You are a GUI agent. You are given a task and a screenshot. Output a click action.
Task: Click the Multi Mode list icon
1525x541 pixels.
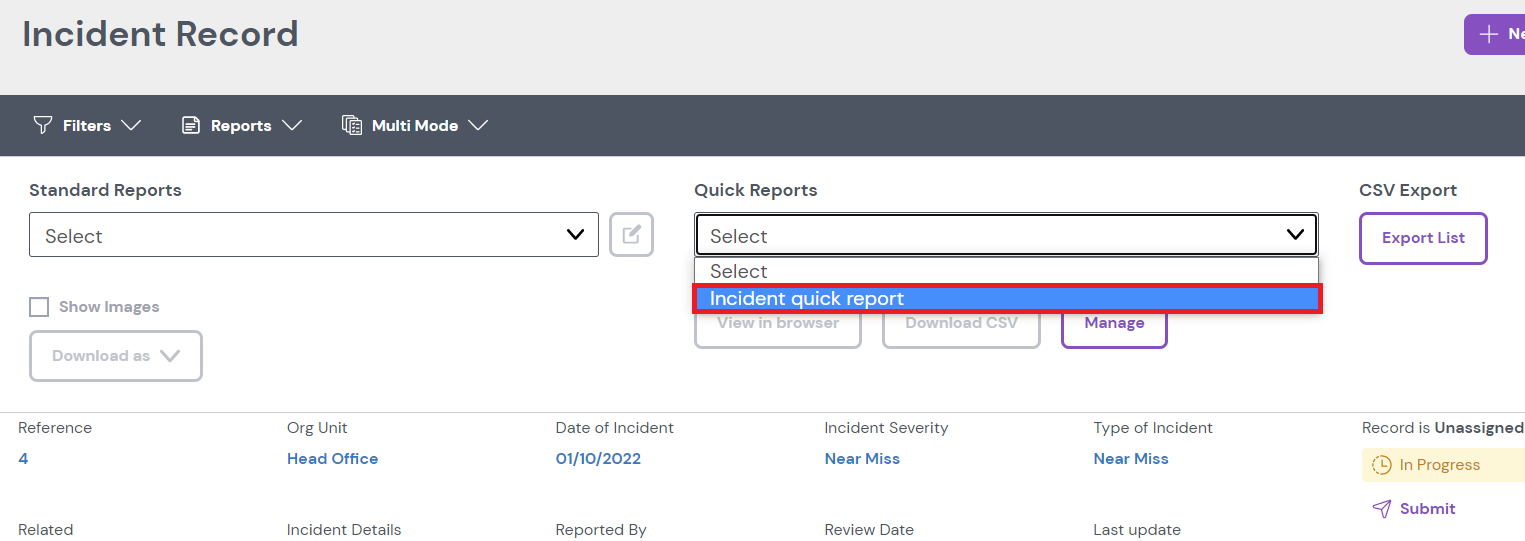pos(352,125)
